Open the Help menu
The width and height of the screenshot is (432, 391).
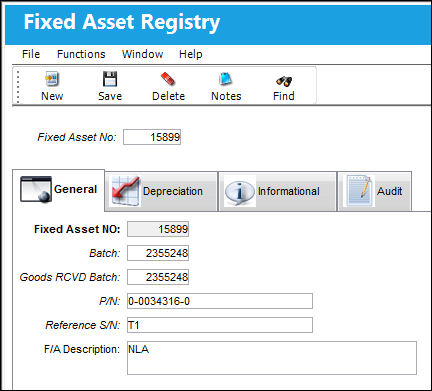coord(191,54)
